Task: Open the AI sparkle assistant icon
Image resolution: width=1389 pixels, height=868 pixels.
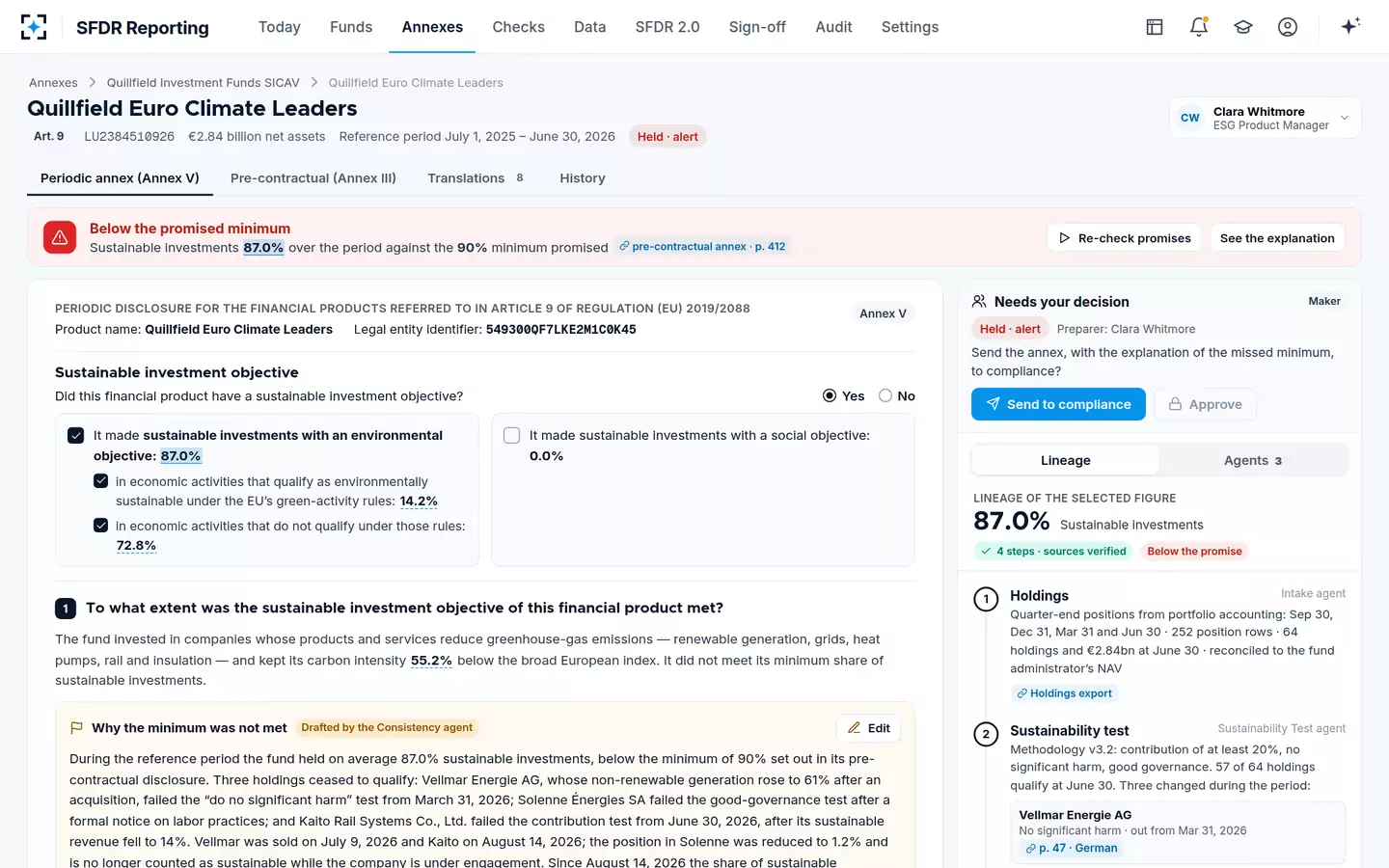Action: click(x=1350, y=26)
